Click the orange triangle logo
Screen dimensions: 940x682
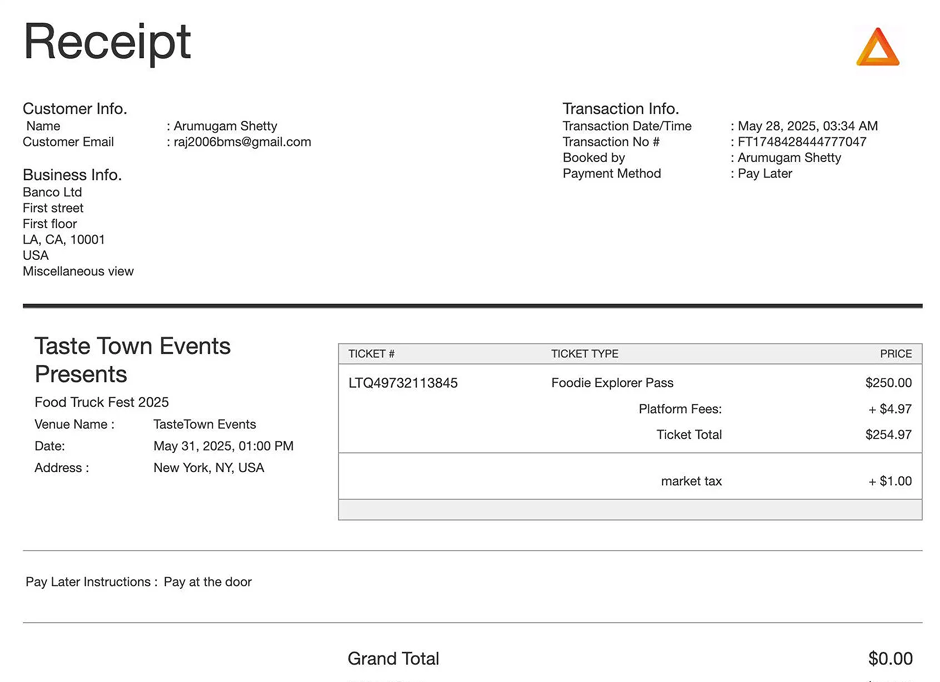click(x=877, y=47)
